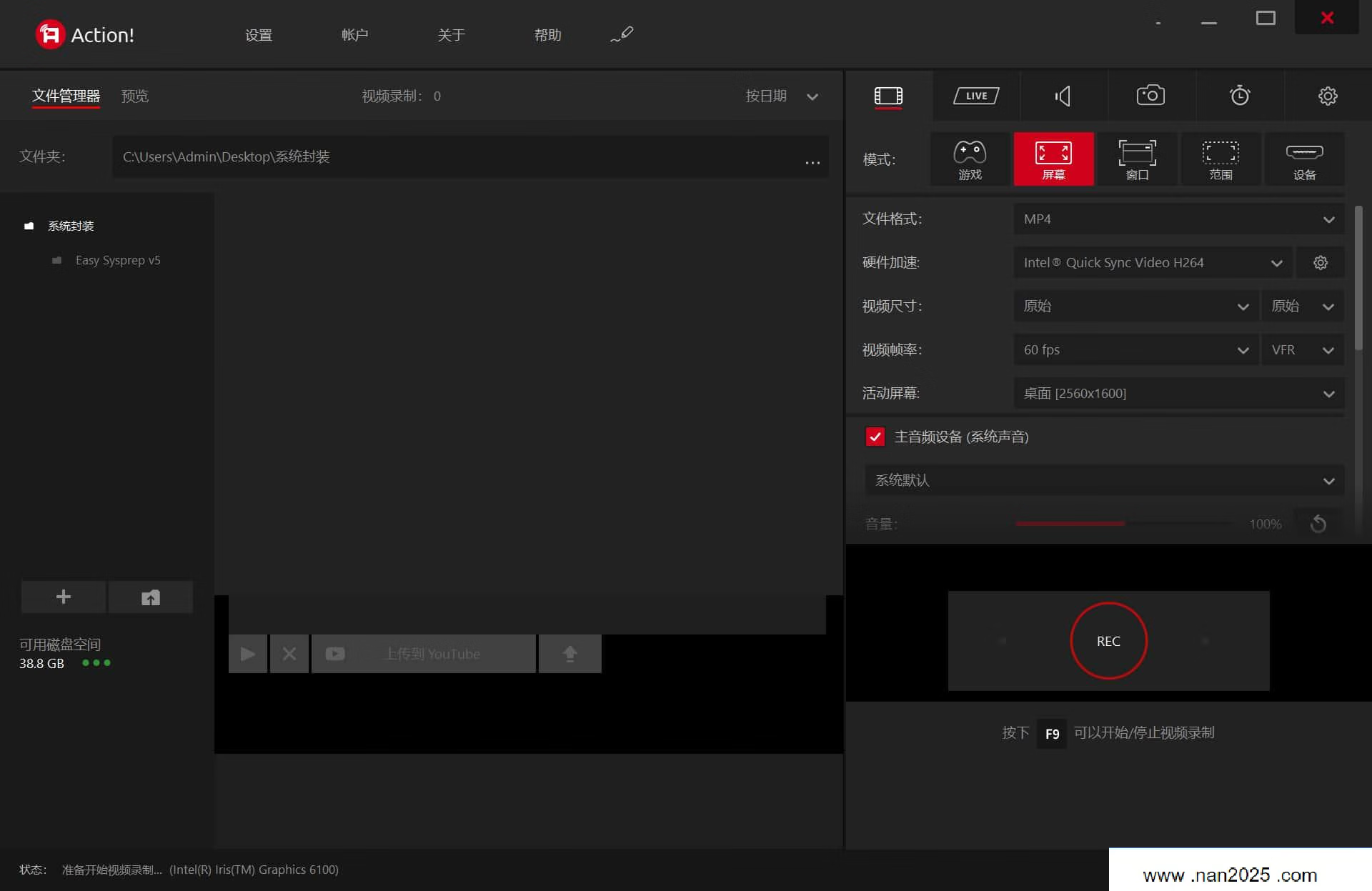The height and width of the screenshot is (891, 1372).
Task: Open the second 原始 size dropdown
Action: tap(1303, 307)
